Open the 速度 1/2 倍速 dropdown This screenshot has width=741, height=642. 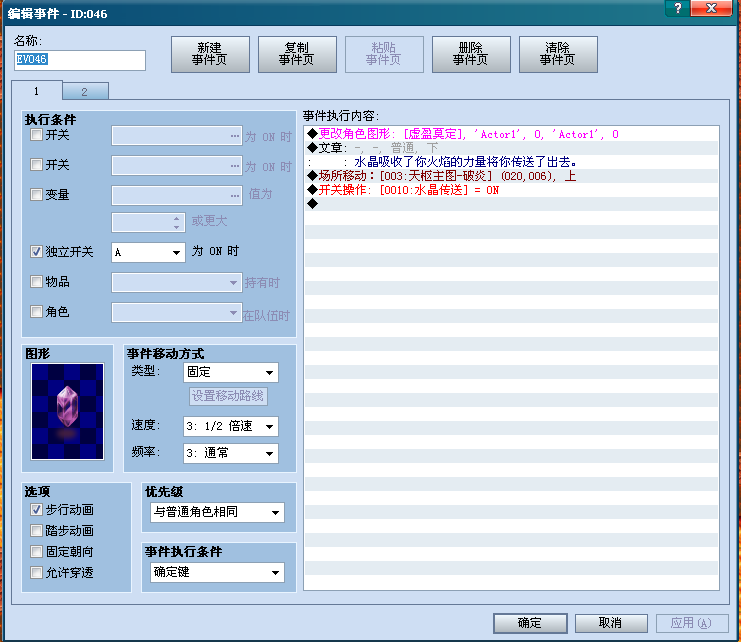coord(231,426)
